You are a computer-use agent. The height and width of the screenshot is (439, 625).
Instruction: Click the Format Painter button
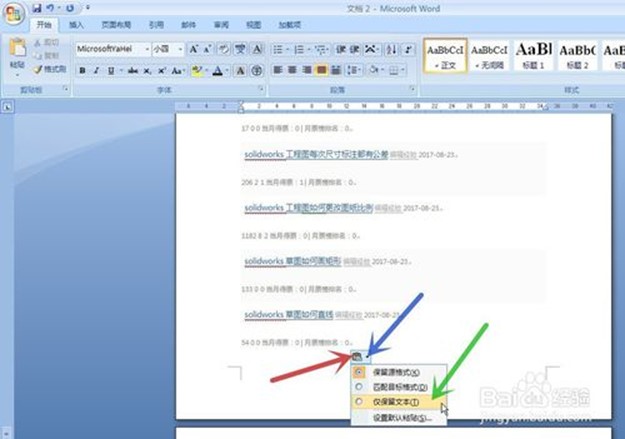coord(50,69)
